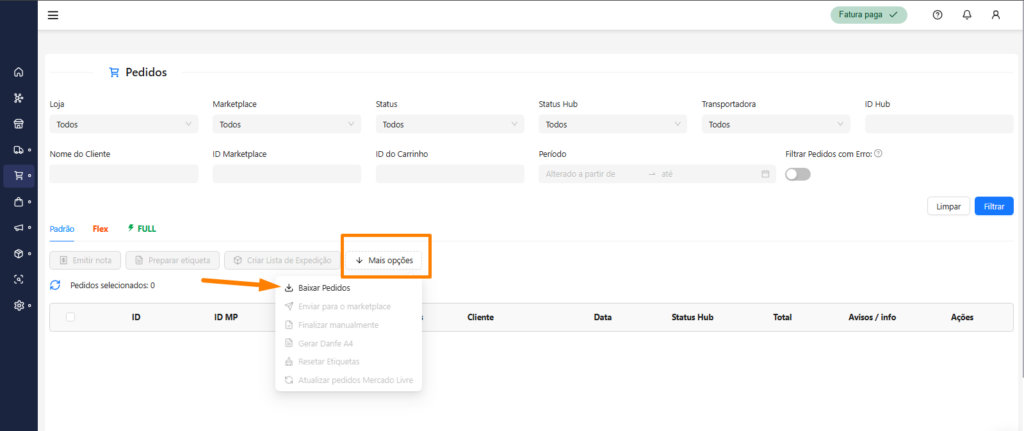Screen dimensions: 1024x431
Task: Choose Finalizar manualmente menu item
Action: (x=349, y=325)
